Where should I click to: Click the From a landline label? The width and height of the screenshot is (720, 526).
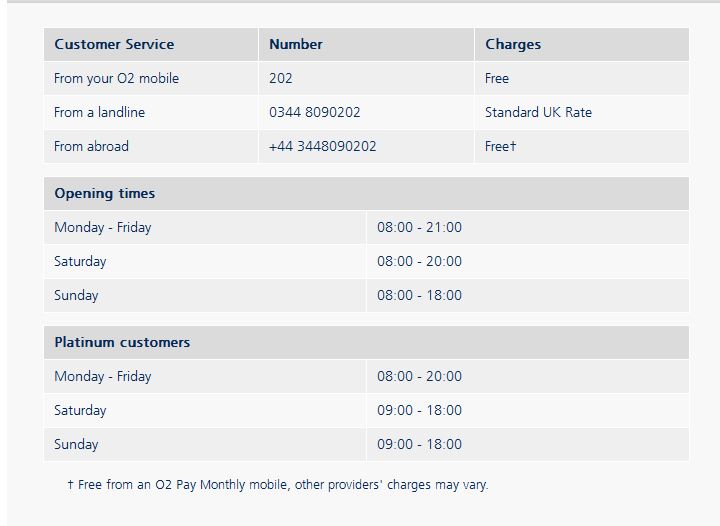click(99, 112)
